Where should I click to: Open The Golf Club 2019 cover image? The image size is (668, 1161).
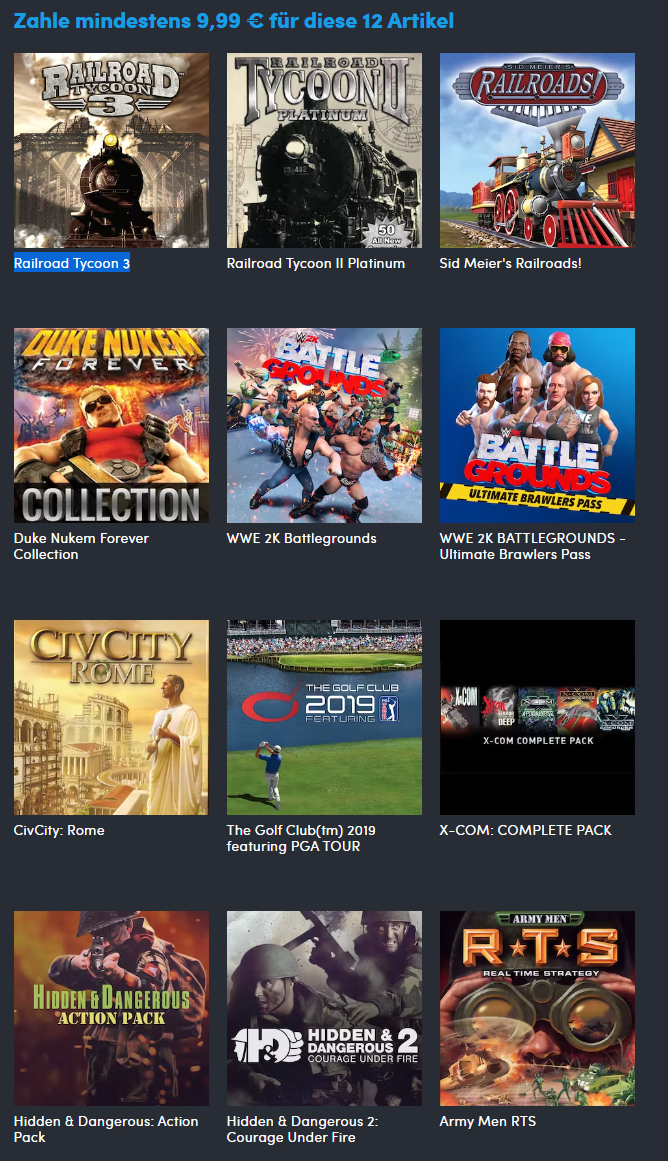point(324,717)
